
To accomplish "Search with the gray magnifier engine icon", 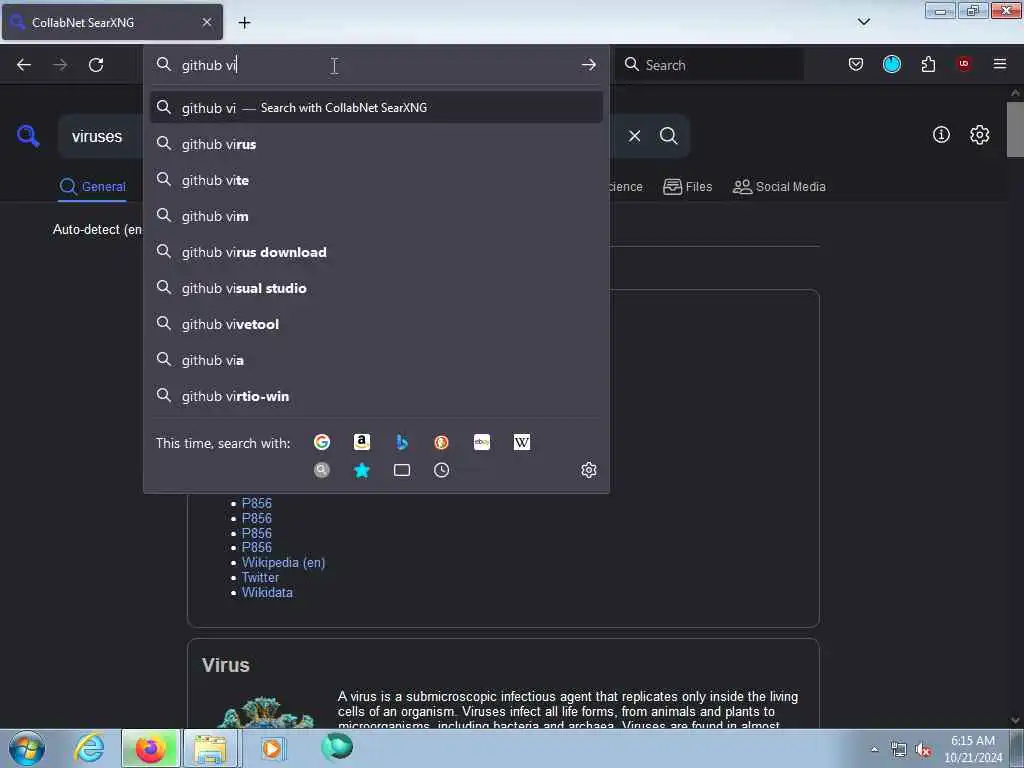I will [322, 470].
